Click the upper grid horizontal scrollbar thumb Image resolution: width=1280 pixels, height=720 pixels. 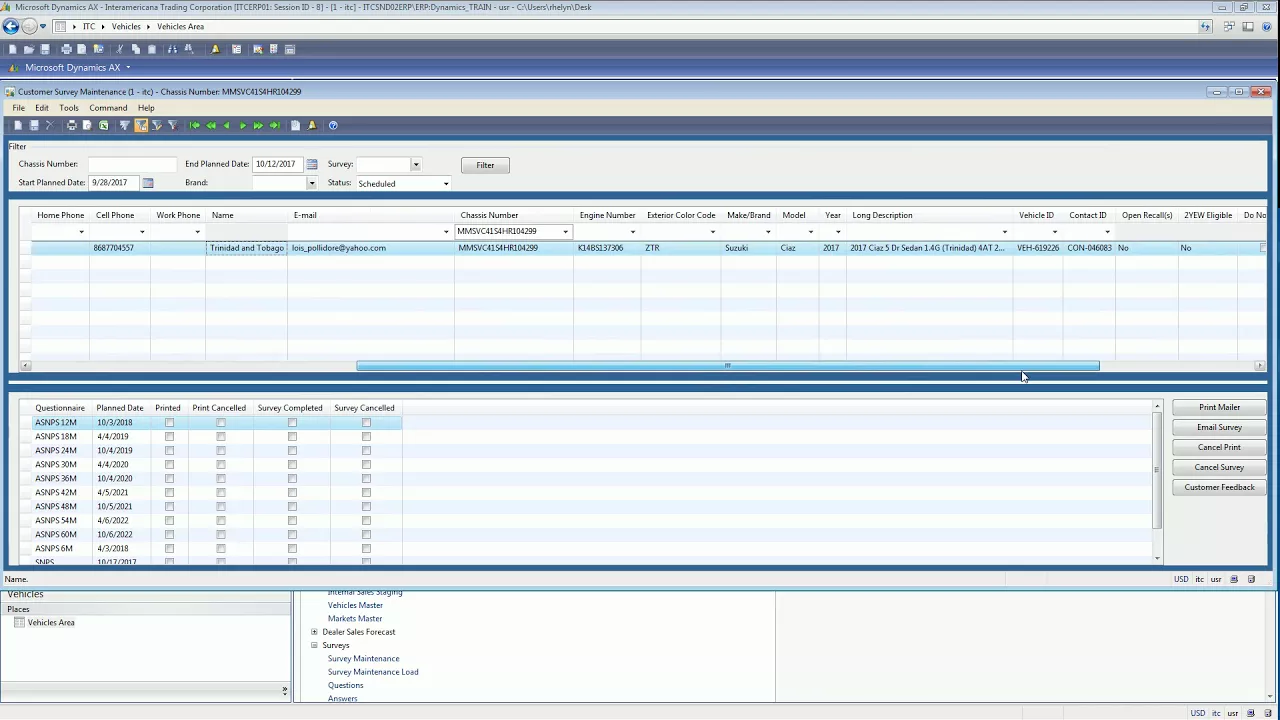click(x=728, y=366)
